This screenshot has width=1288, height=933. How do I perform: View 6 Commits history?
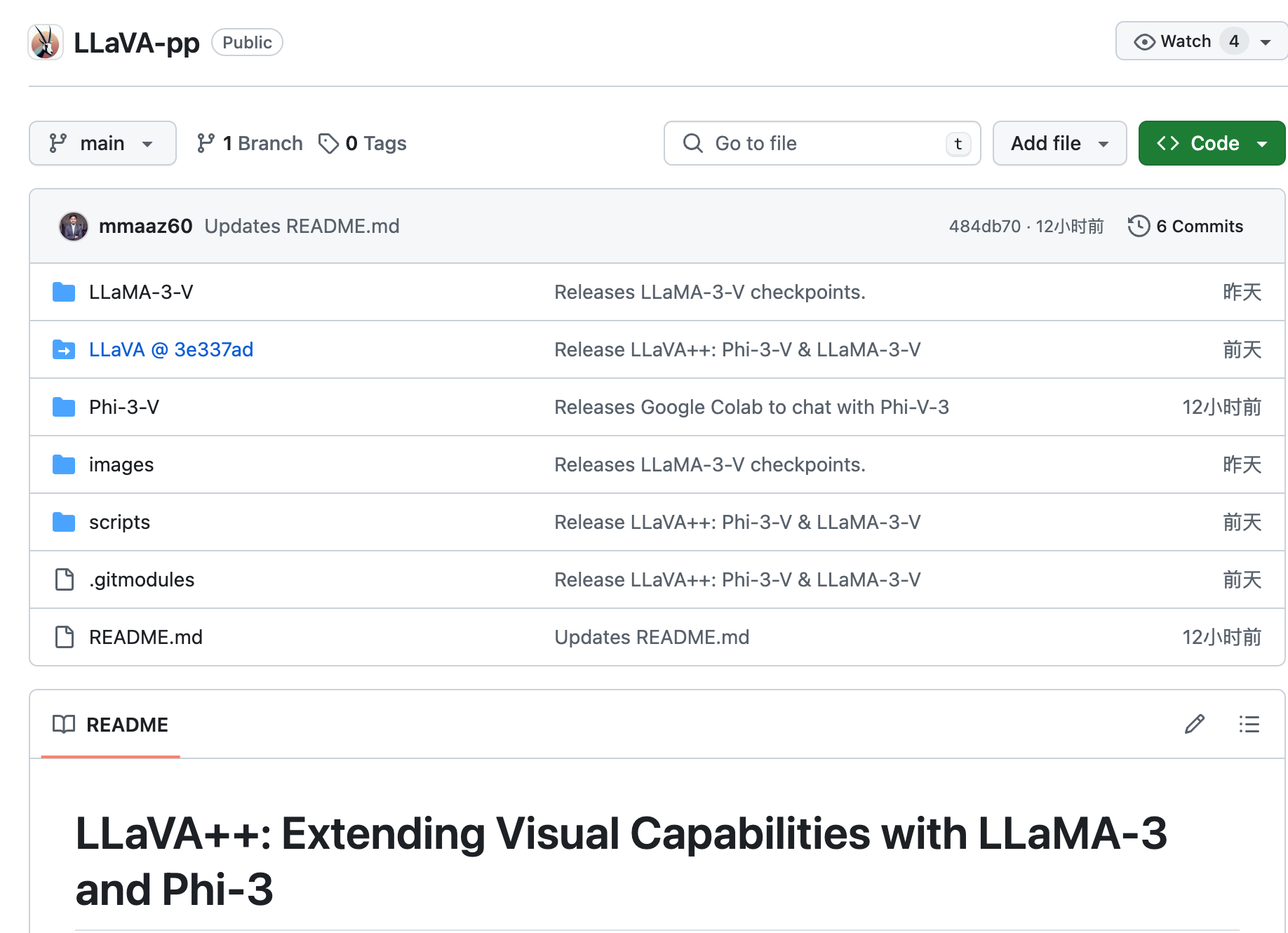pyautogui.click(x=1186, y=226)
